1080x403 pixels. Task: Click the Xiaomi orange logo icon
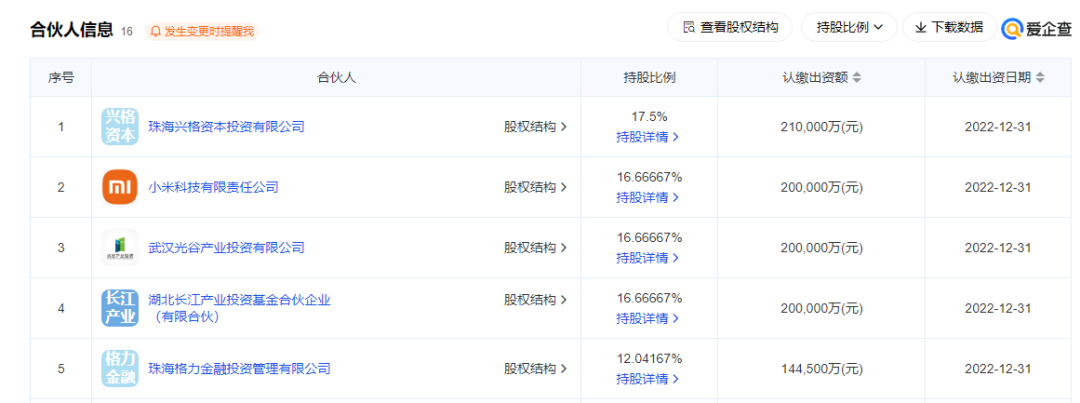[x=119, y=187]
